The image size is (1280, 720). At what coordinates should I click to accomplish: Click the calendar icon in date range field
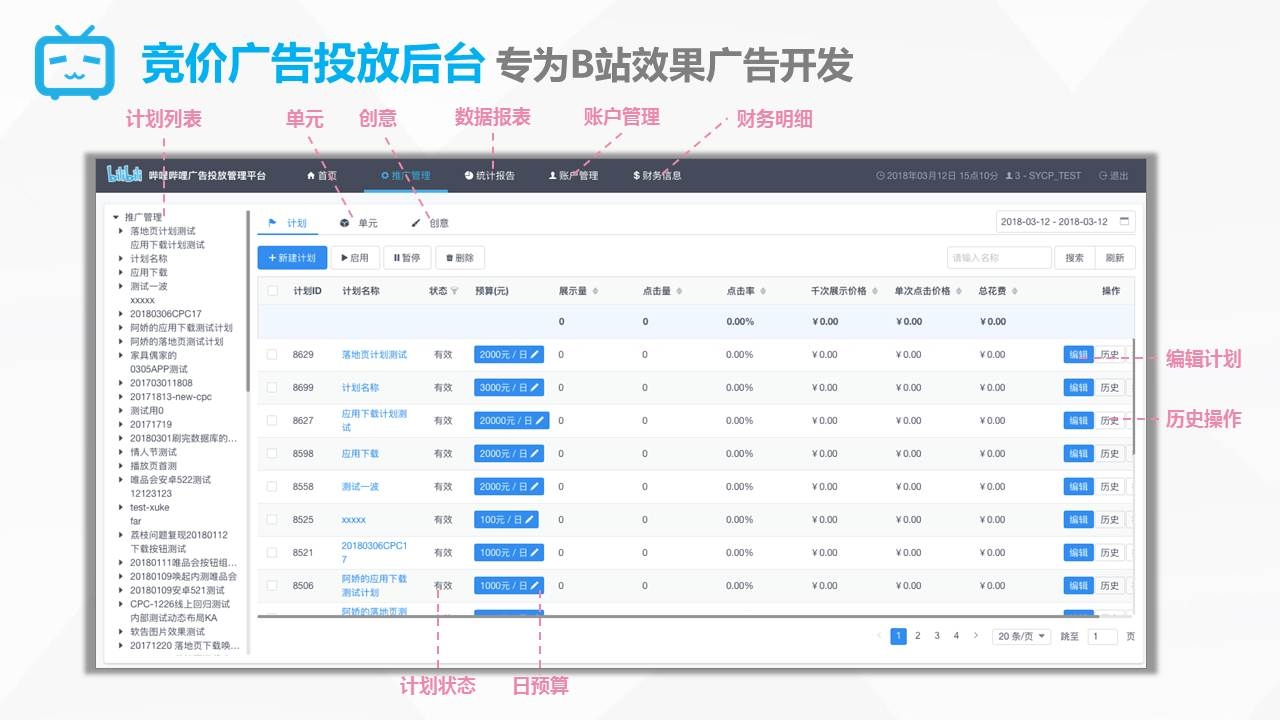pos(1124,222)
